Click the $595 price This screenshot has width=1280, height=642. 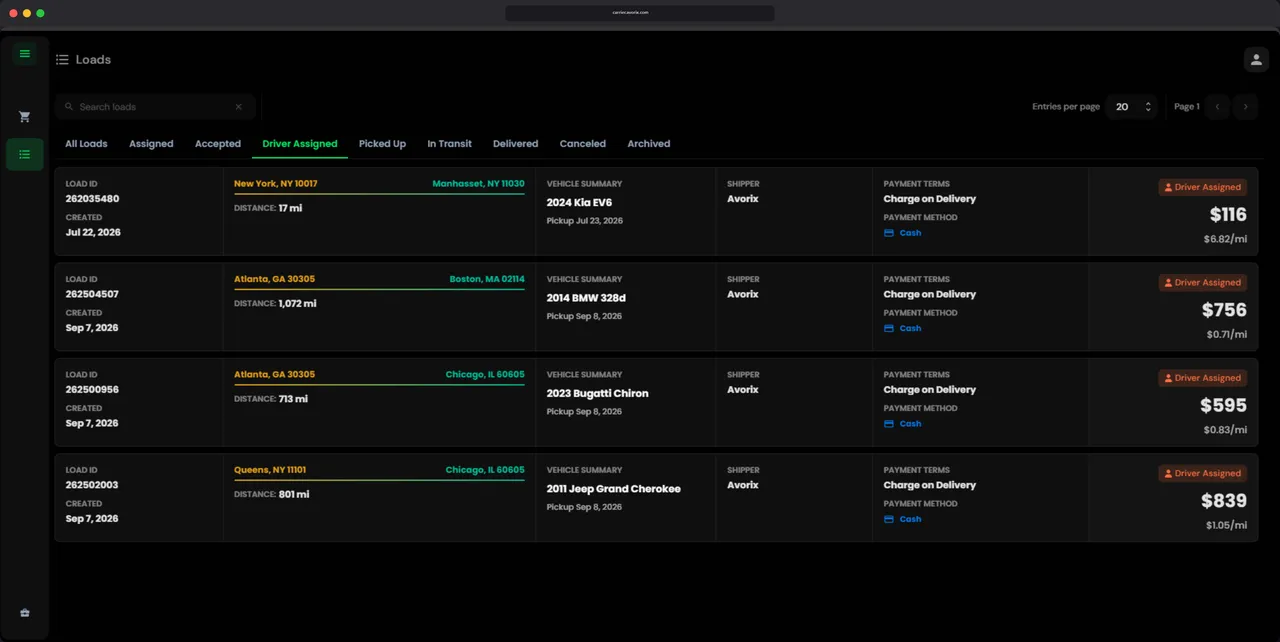(x=1224, y=405)
